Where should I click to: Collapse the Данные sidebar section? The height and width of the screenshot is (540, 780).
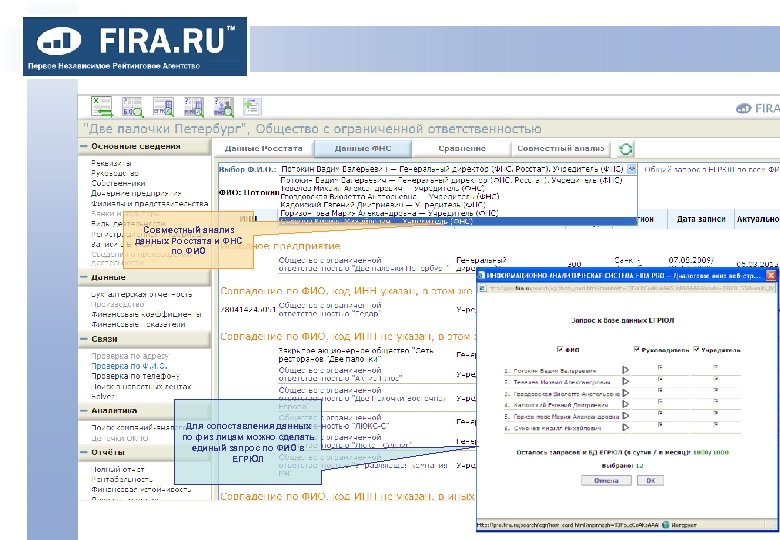point(84,277)
